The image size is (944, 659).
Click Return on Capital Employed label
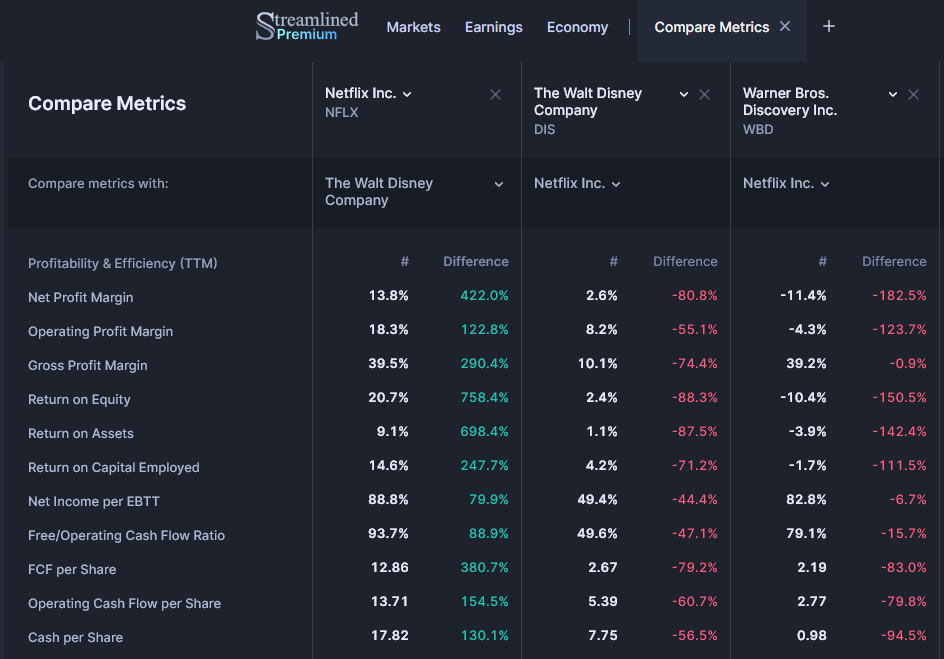click(x=114, y=468)
